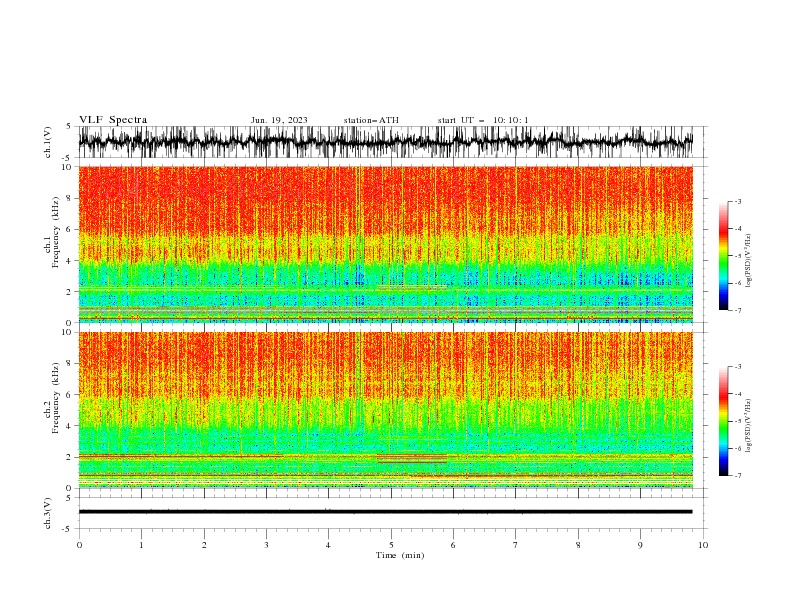Click the "2" kHz tick on the ch.1 frequency axis
792x612 pixels.
pyautogui.click(x=69, y=292)
